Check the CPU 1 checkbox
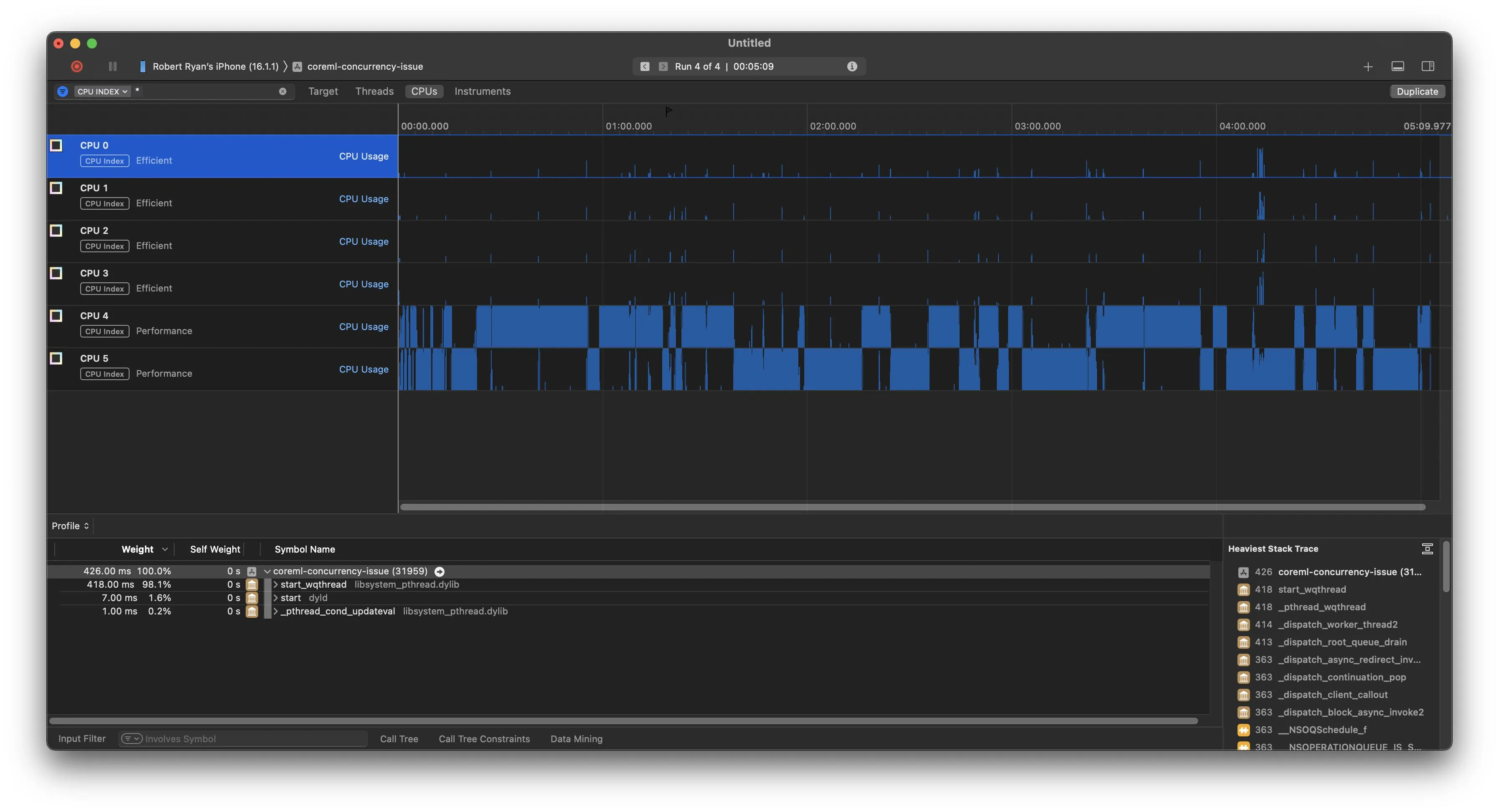 56,188
